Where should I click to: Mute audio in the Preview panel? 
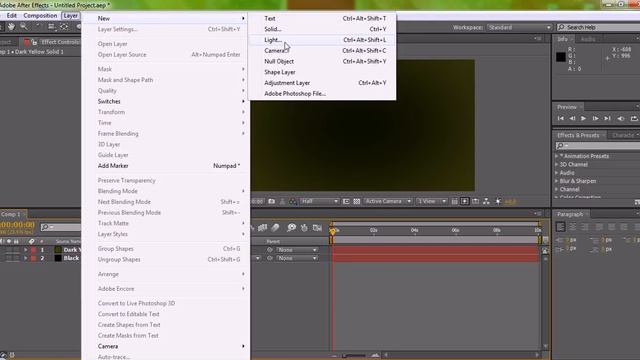click(x=621, y=118)
